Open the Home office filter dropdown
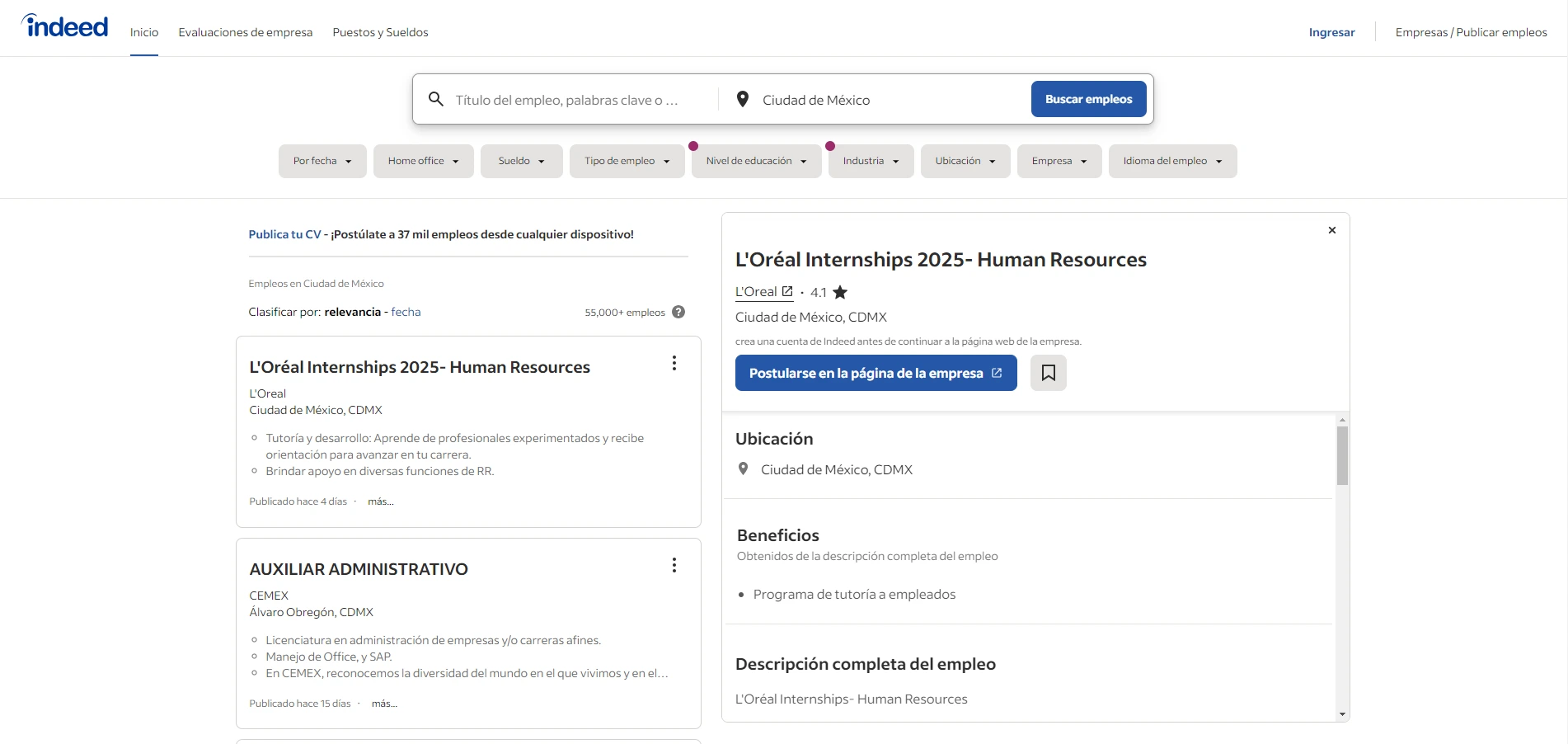 (424, 161)
